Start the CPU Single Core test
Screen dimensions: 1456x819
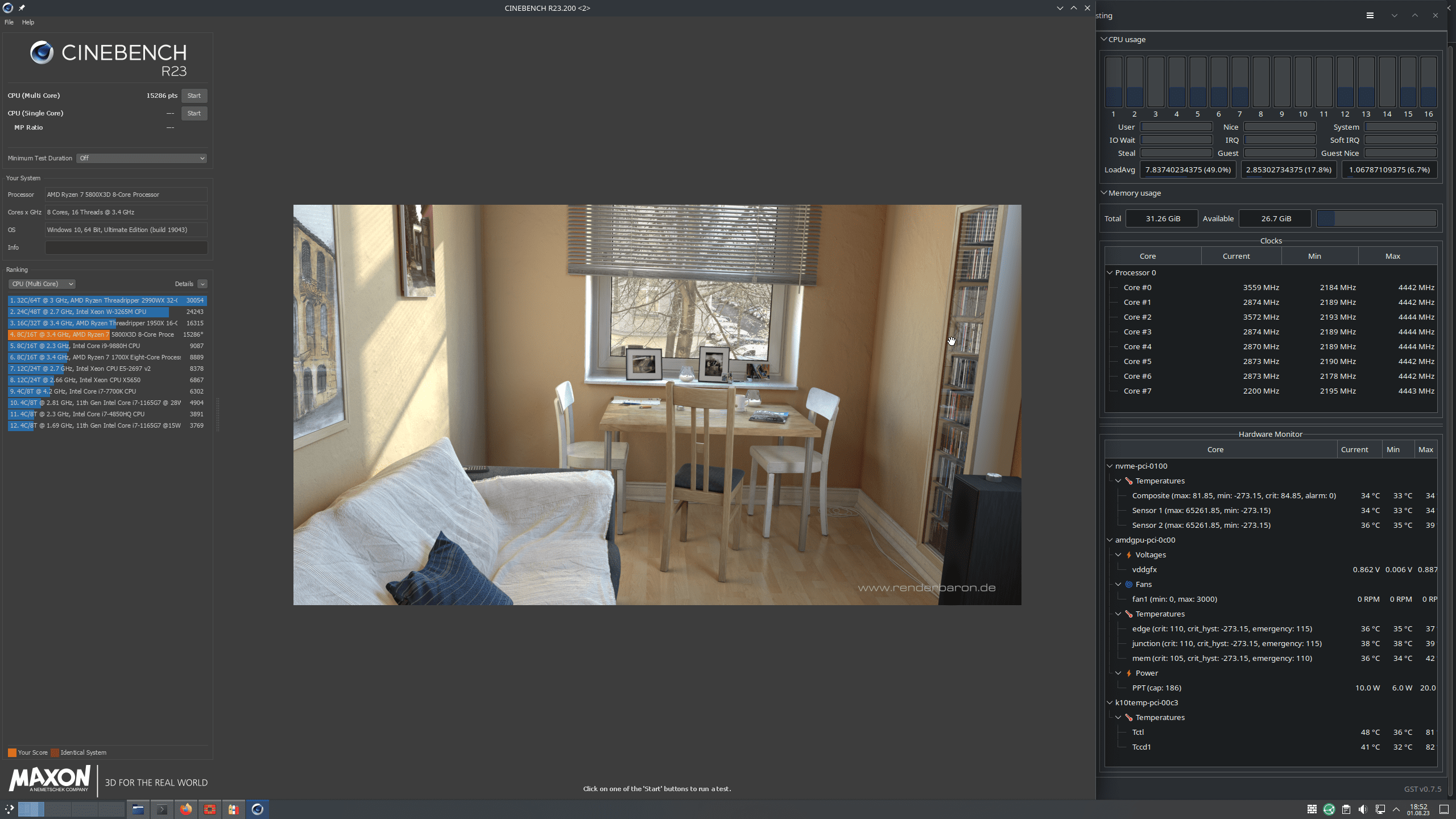pos(194,113)
